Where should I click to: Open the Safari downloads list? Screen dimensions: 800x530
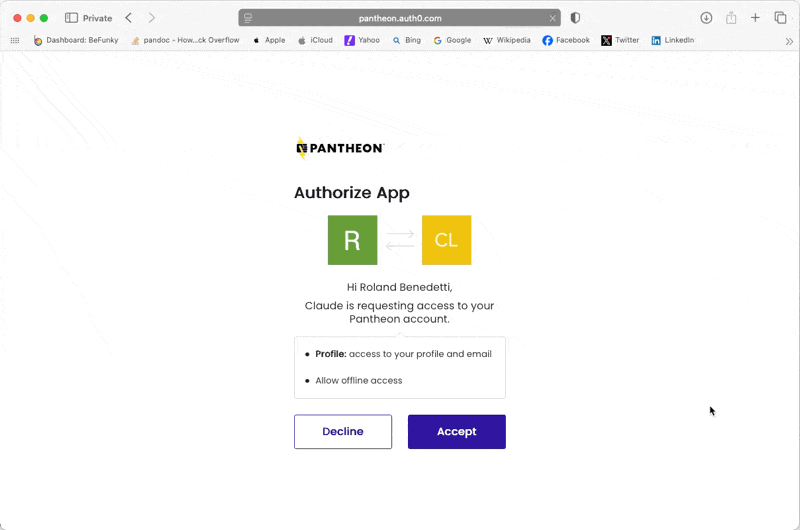point(706,18)
